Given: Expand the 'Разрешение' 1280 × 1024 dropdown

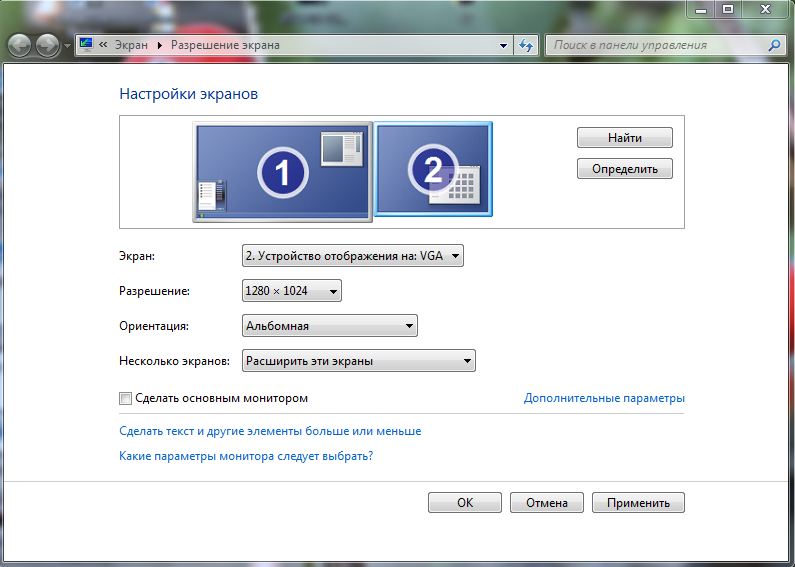Looking at the screenshot, I should tap(292, 291).
